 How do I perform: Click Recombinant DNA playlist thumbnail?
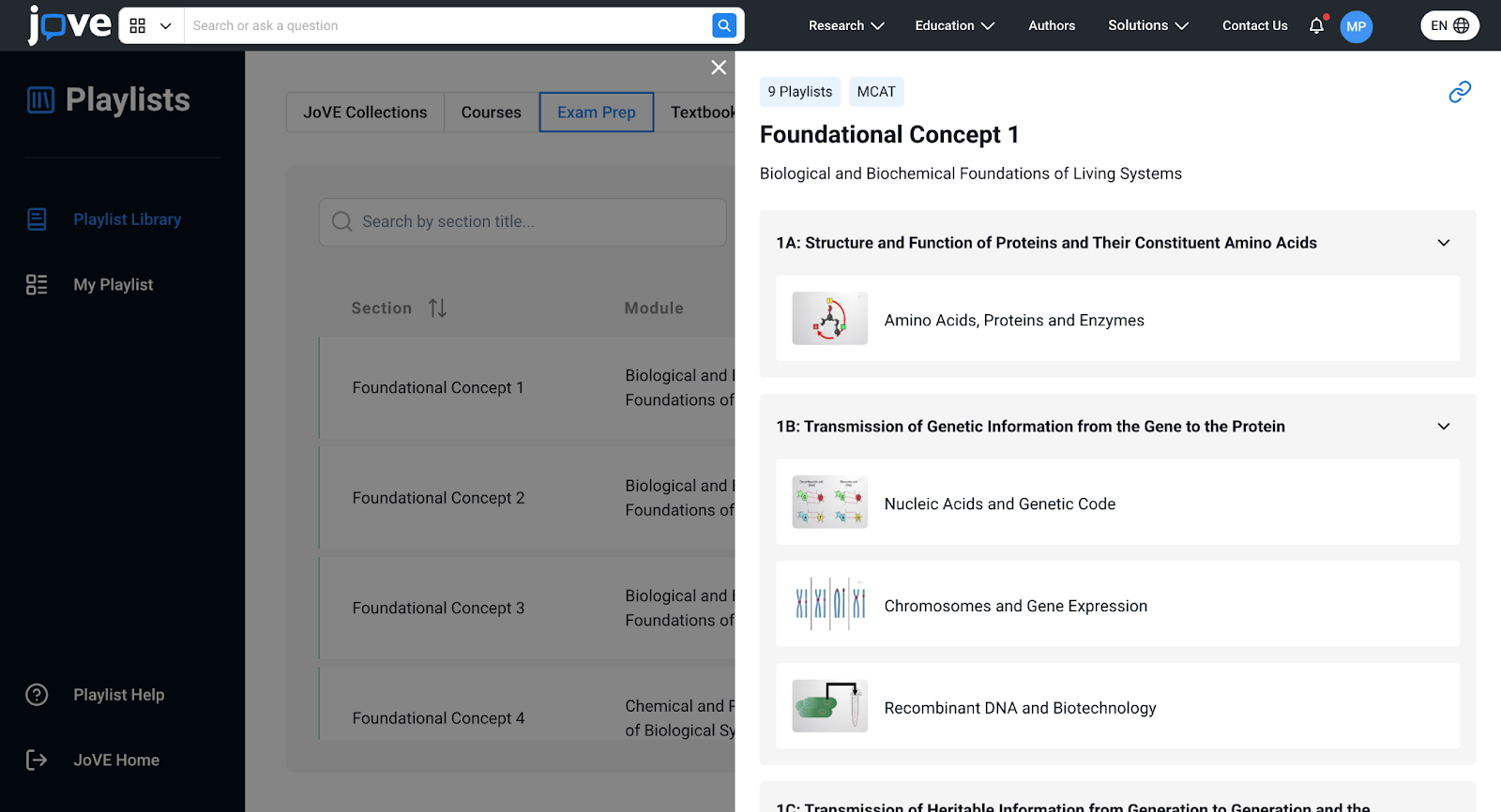pos(829,707)
